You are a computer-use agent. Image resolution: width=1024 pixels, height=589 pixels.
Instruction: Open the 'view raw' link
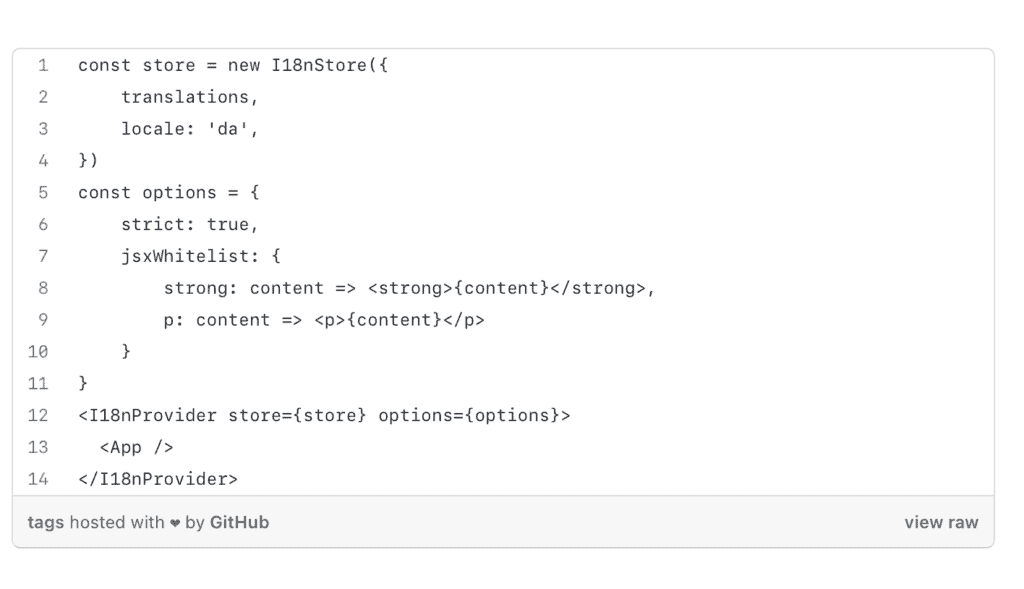pyautogui.click(x=941, y=522)
